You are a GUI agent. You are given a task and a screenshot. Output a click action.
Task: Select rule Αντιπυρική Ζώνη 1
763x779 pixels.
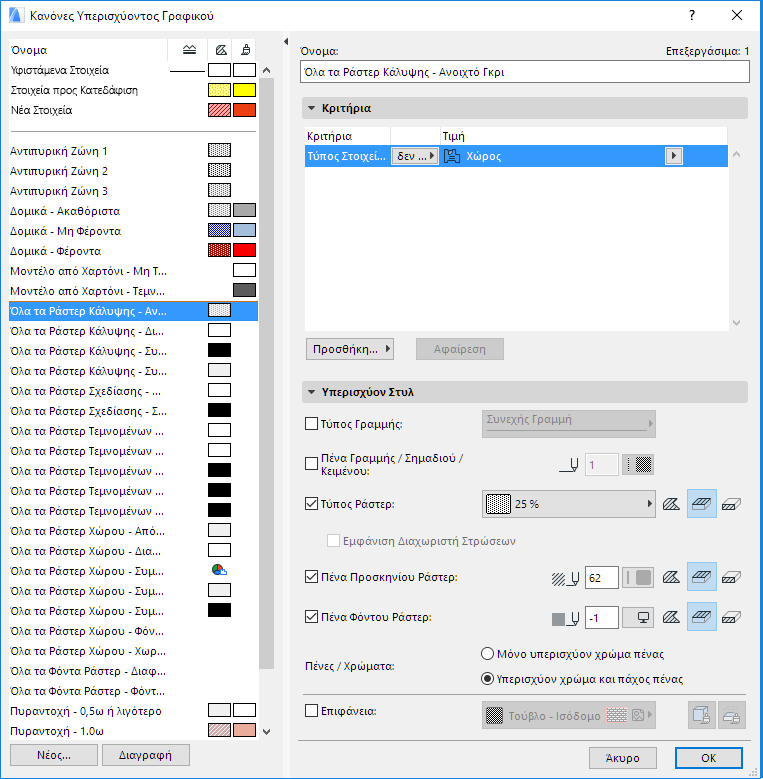pyautogui.click(x=133, y=151)
